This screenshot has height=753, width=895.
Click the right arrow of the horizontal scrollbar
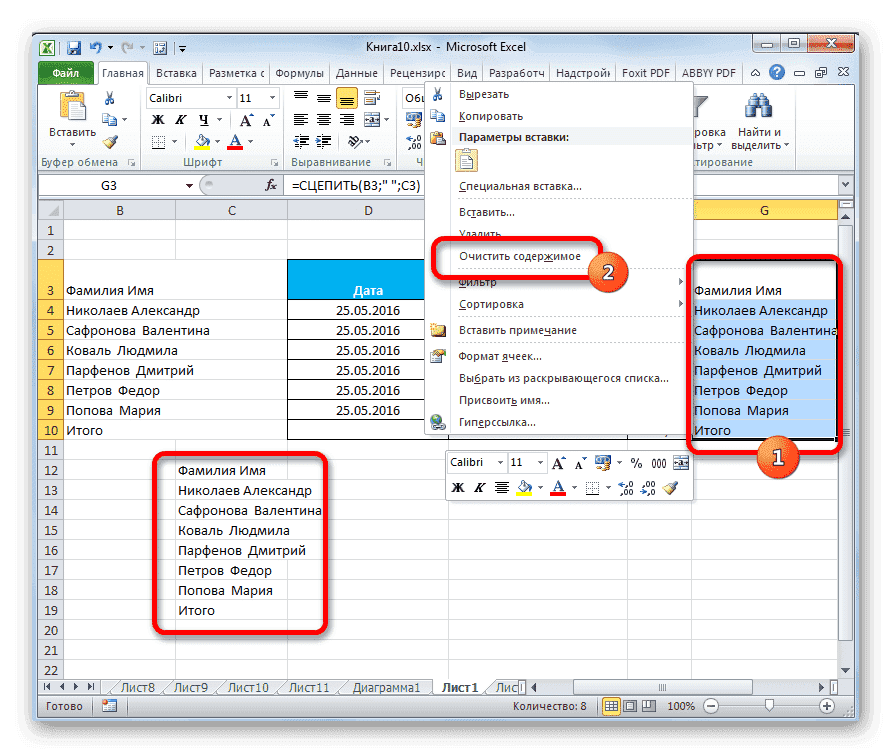pyautogui.click(x=821, y=687)
